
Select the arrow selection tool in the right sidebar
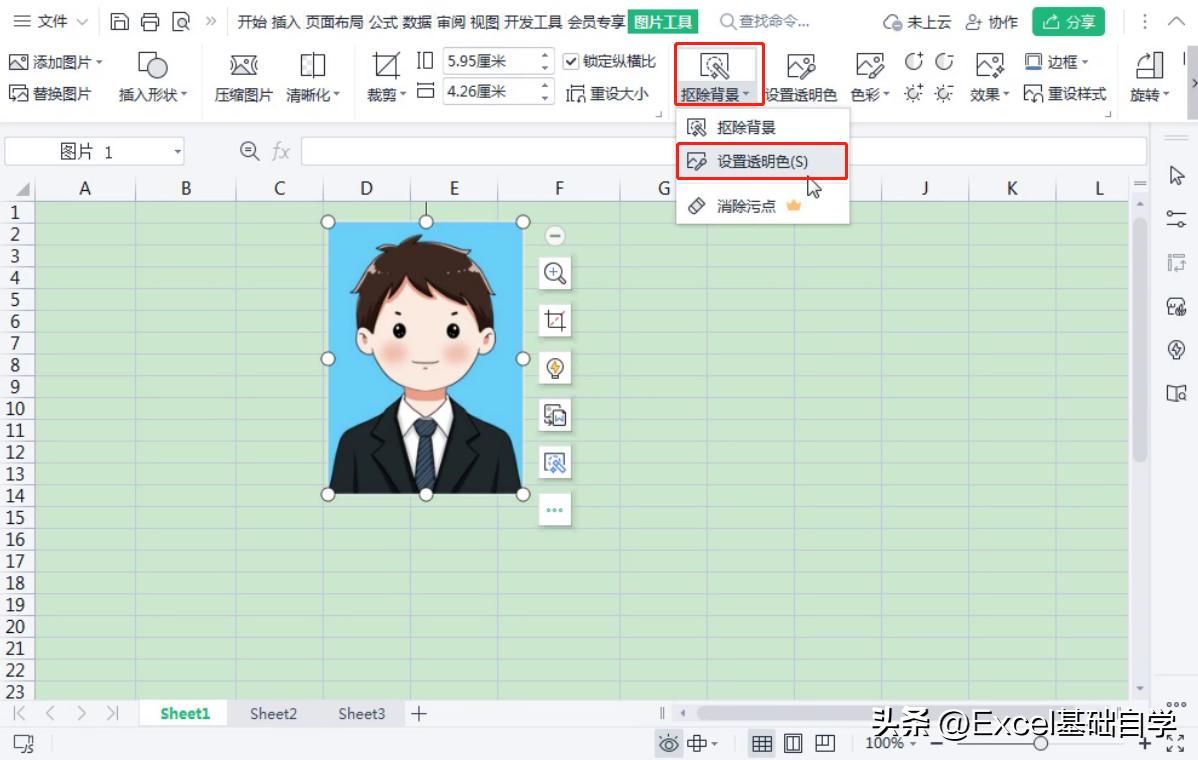[1177, 175]
